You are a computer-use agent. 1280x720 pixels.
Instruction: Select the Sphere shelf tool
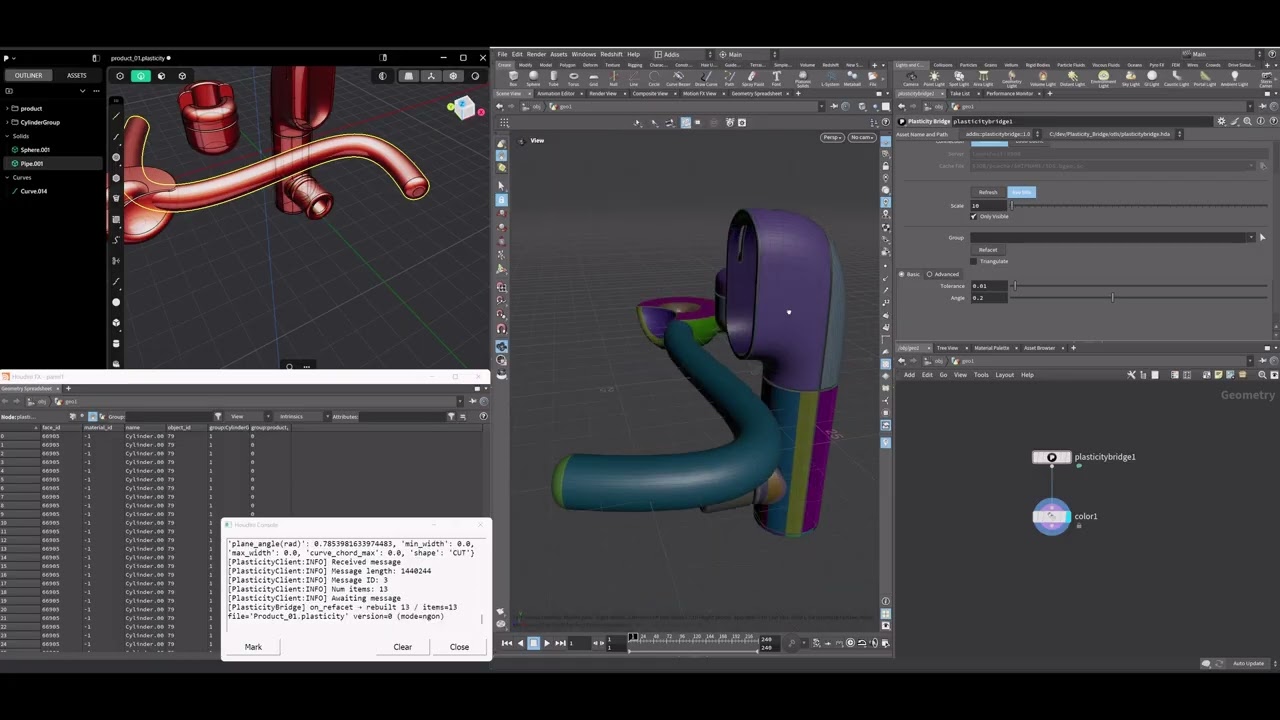point(533,77)
